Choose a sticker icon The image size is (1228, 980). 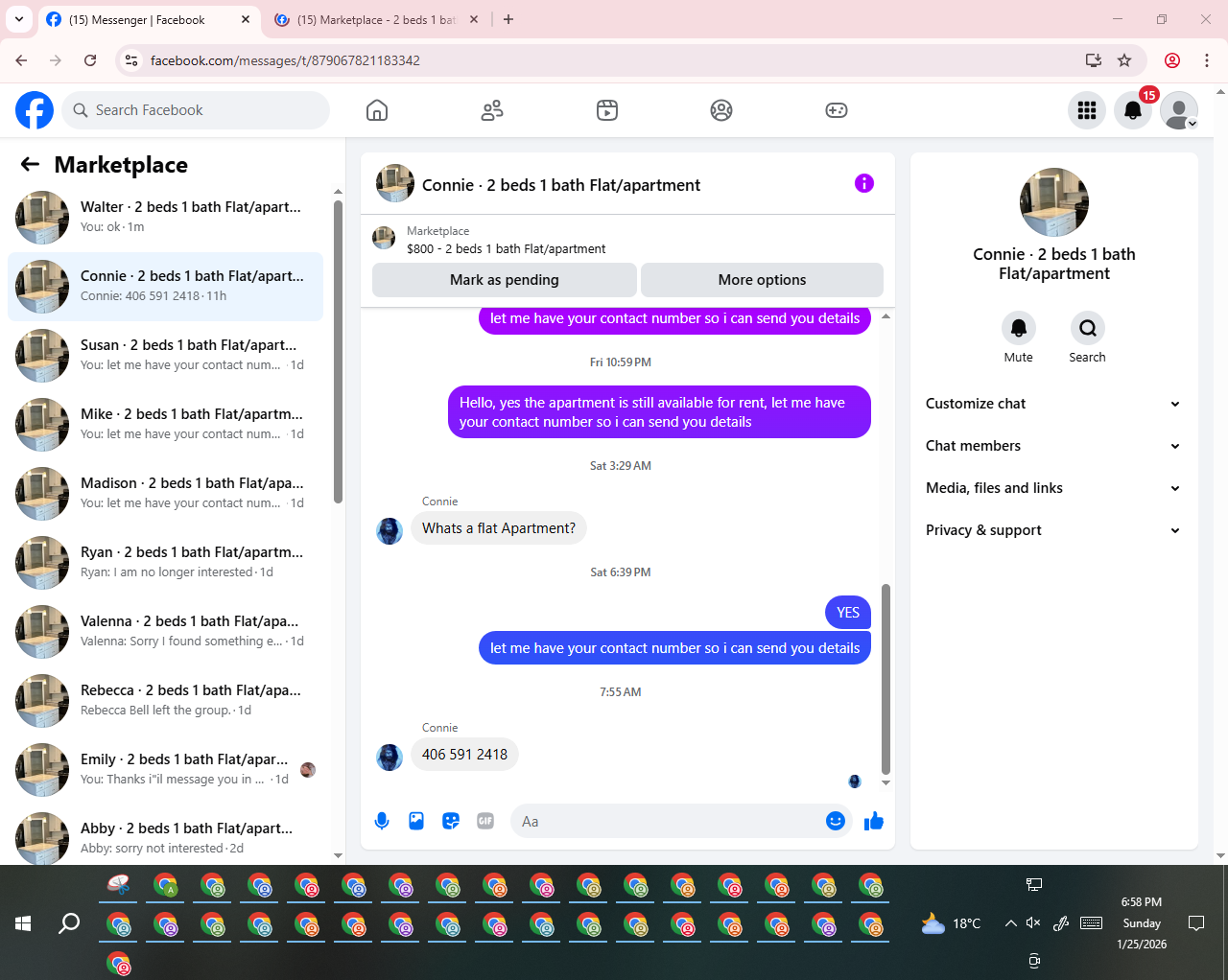[451, 821]
